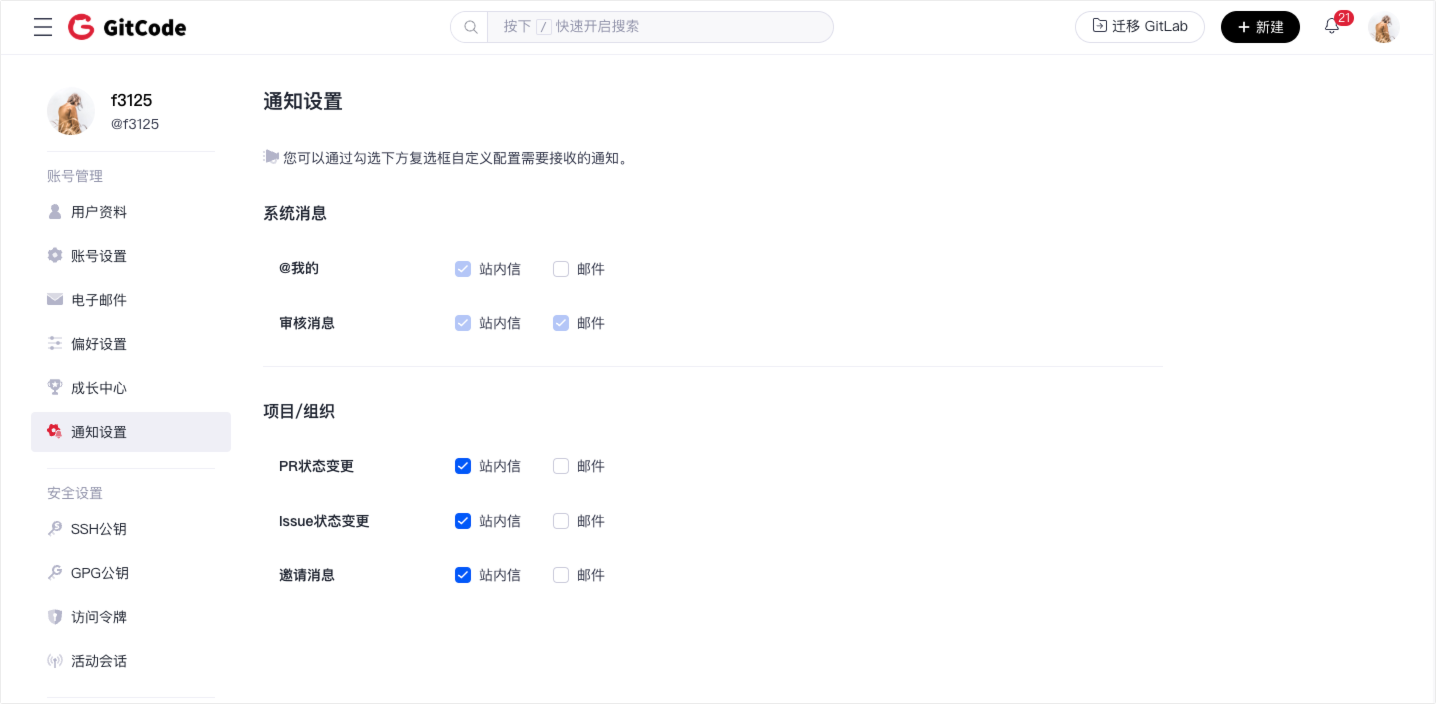Viewport: 1436px width, 704px height.
Task: Open the 电子邮件 settings
Action: coord(99,300)
